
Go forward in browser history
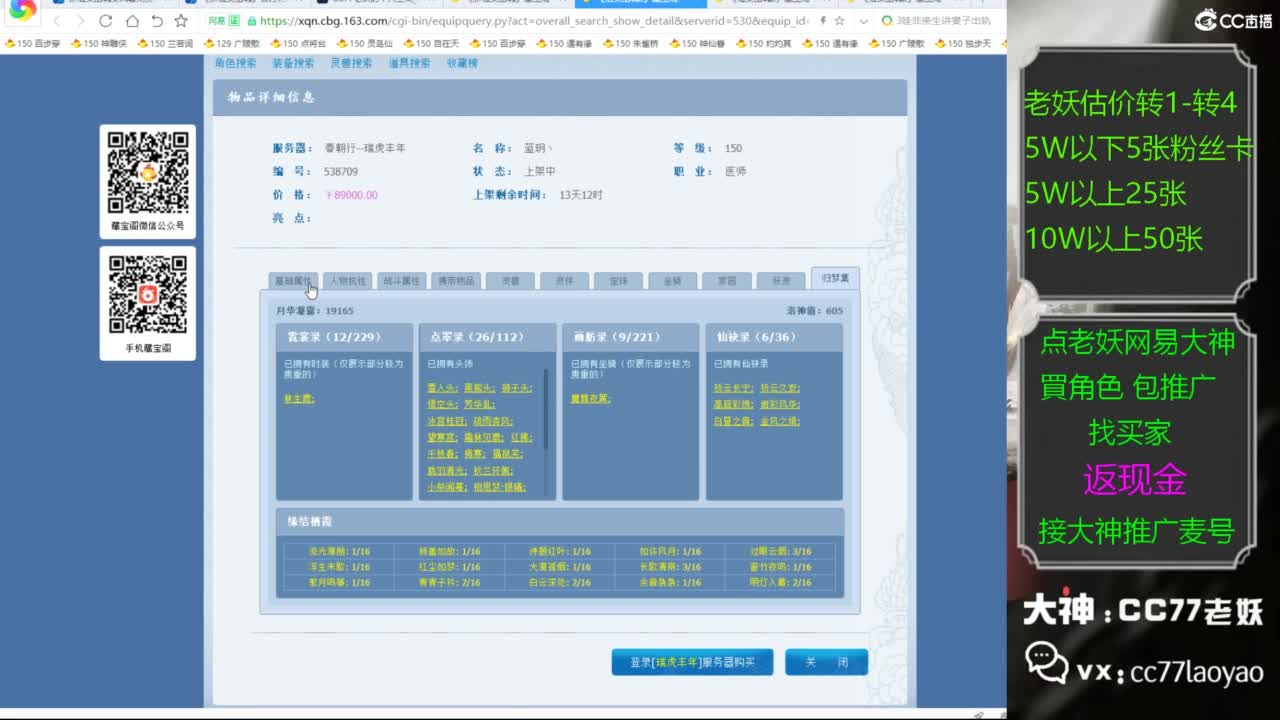coord(81,21)
